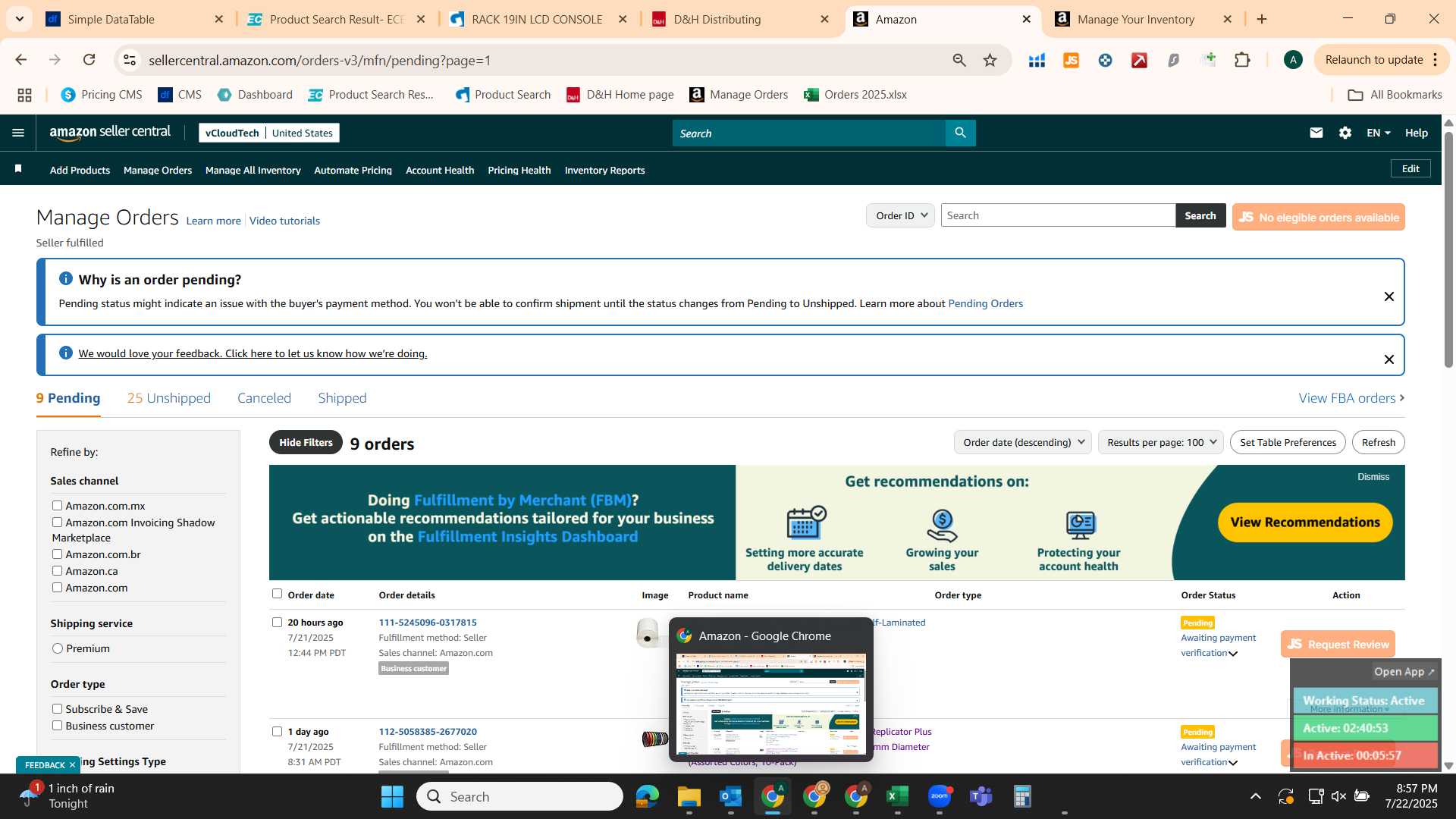Image resolution: width=1456 pixels, height=819 pixels.
Task: Select all orders via header checkbox
Action: (x=277, y=594)
